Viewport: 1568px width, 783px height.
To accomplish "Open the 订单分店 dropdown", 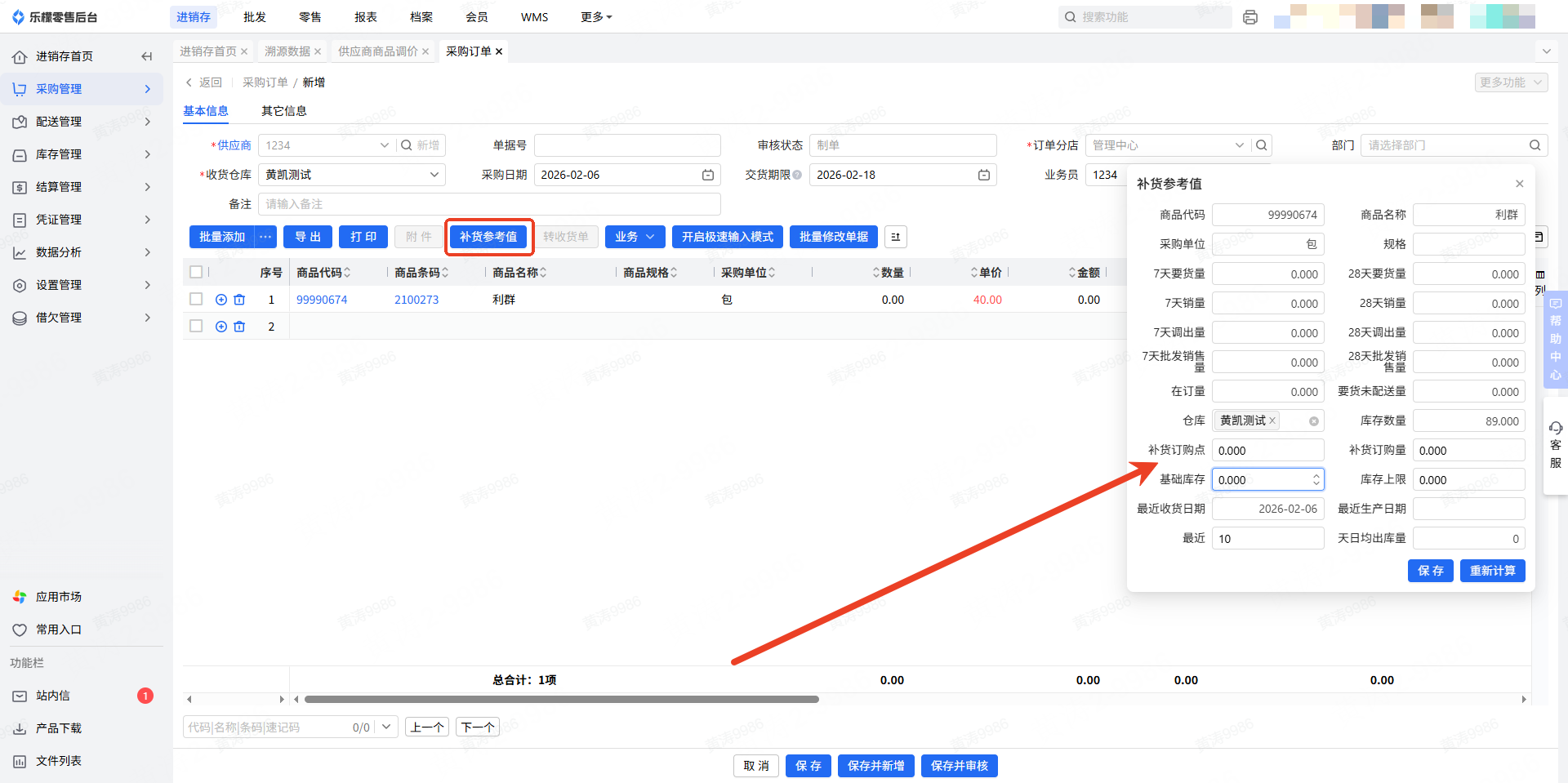I will pos(1169,145).
